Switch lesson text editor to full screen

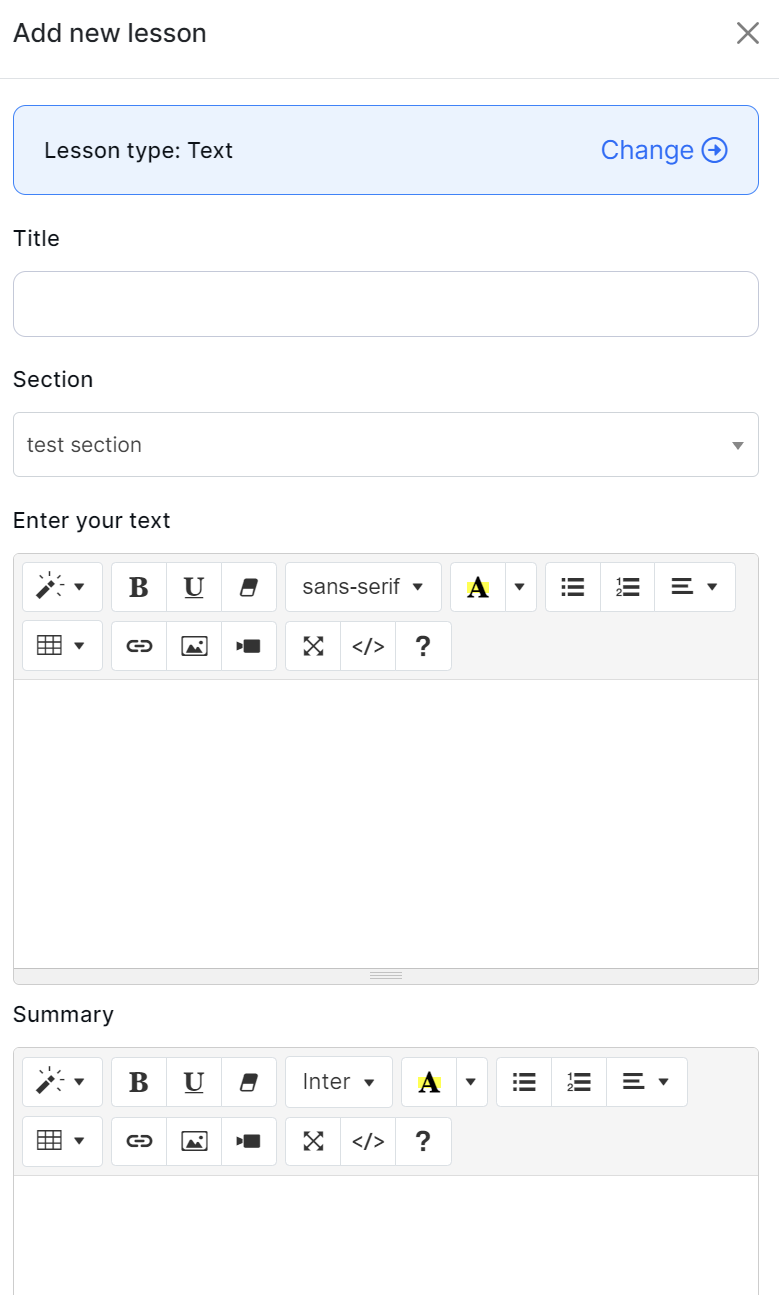click(x=314, y=646)
